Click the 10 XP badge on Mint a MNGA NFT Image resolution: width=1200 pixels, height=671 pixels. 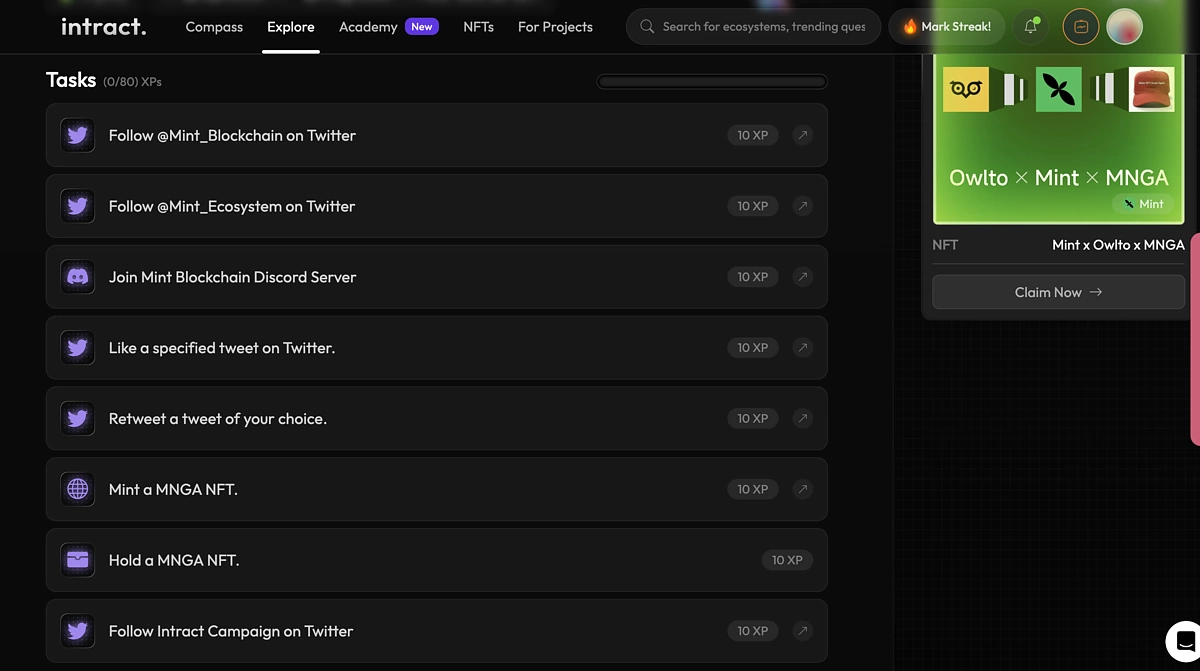tap(753, 489)
